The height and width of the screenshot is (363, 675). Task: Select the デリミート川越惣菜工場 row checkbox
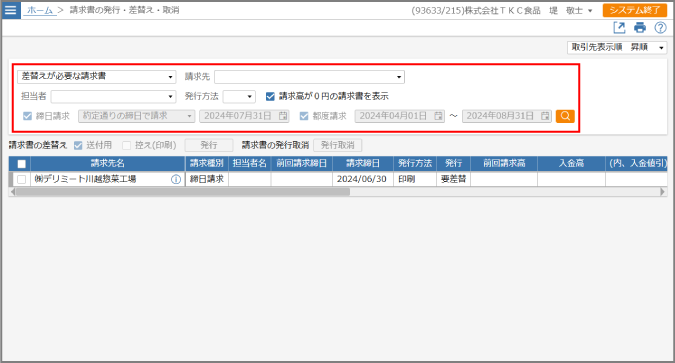[22, 179]
